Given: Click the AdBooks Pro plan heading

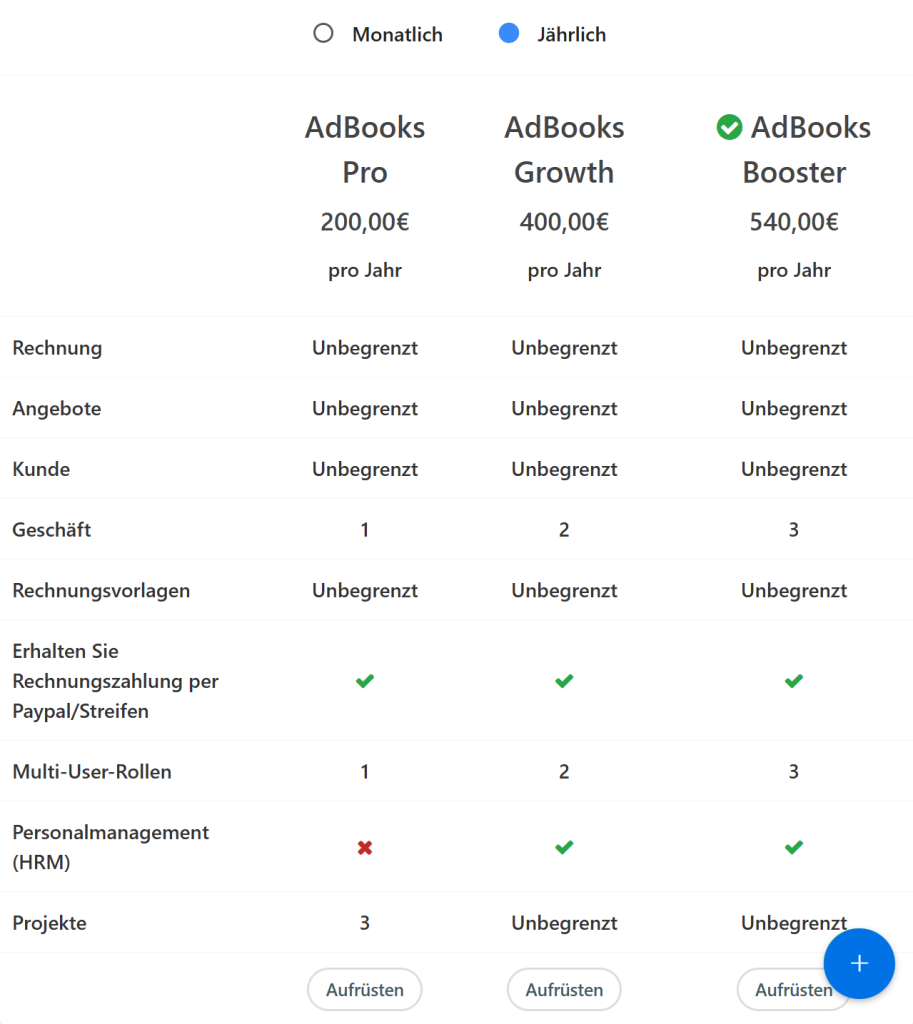Looking at the screenshot, I should 365,150.
